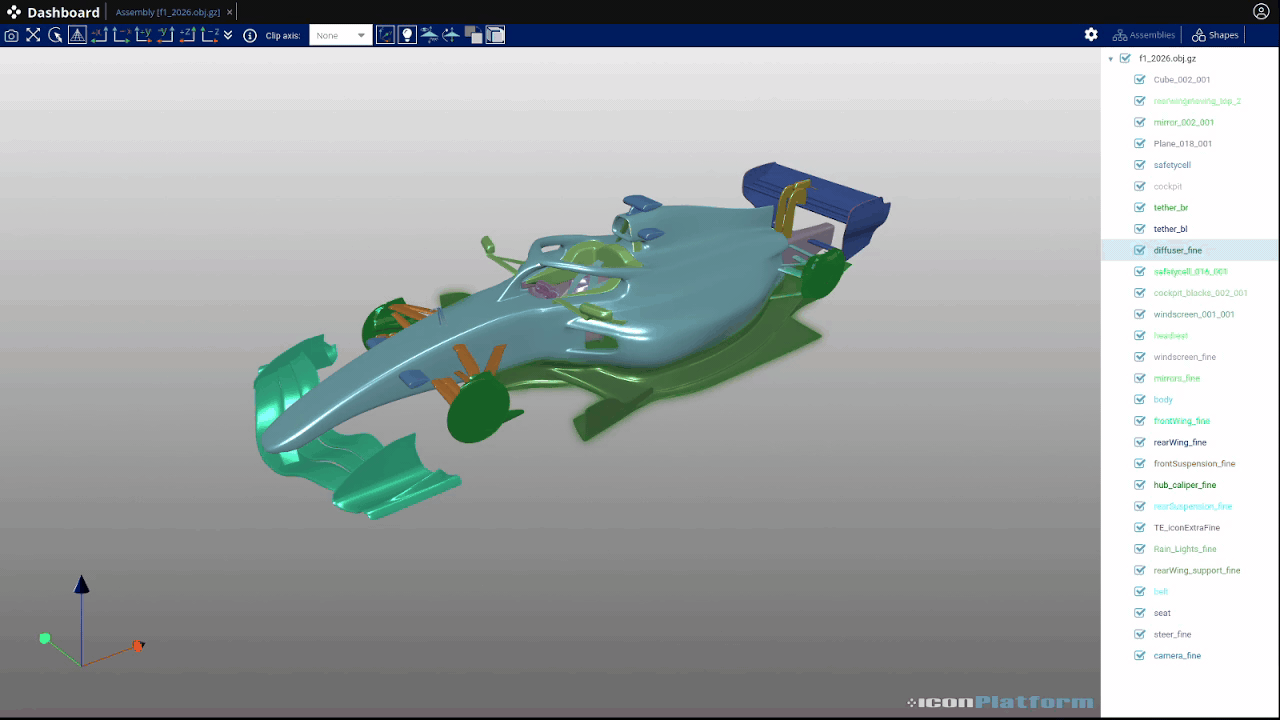Hide the rearWing_fine part via checkbox
Image resolution: width=1280 pixels, height=720 pixels.
1140,442
